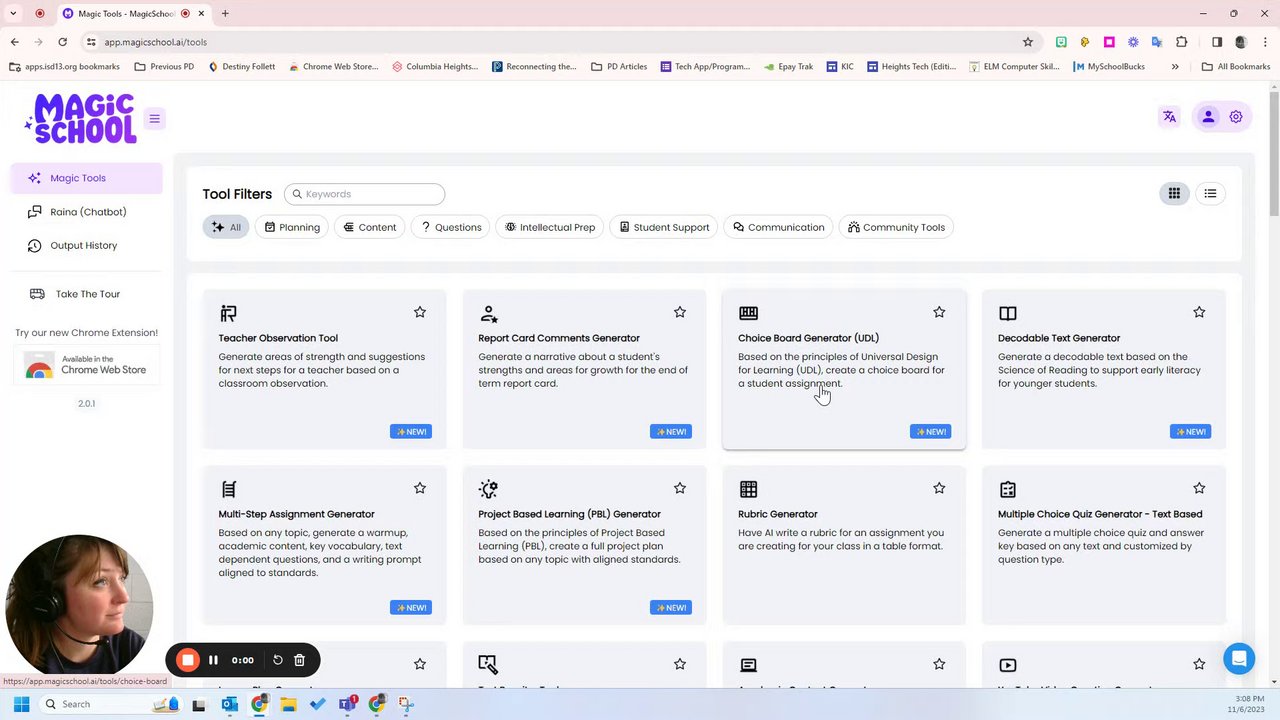Open Outlook from the taskbar
Viewport: 1280px width, 720px height.
pyautogui.click(x=229, y=704)
